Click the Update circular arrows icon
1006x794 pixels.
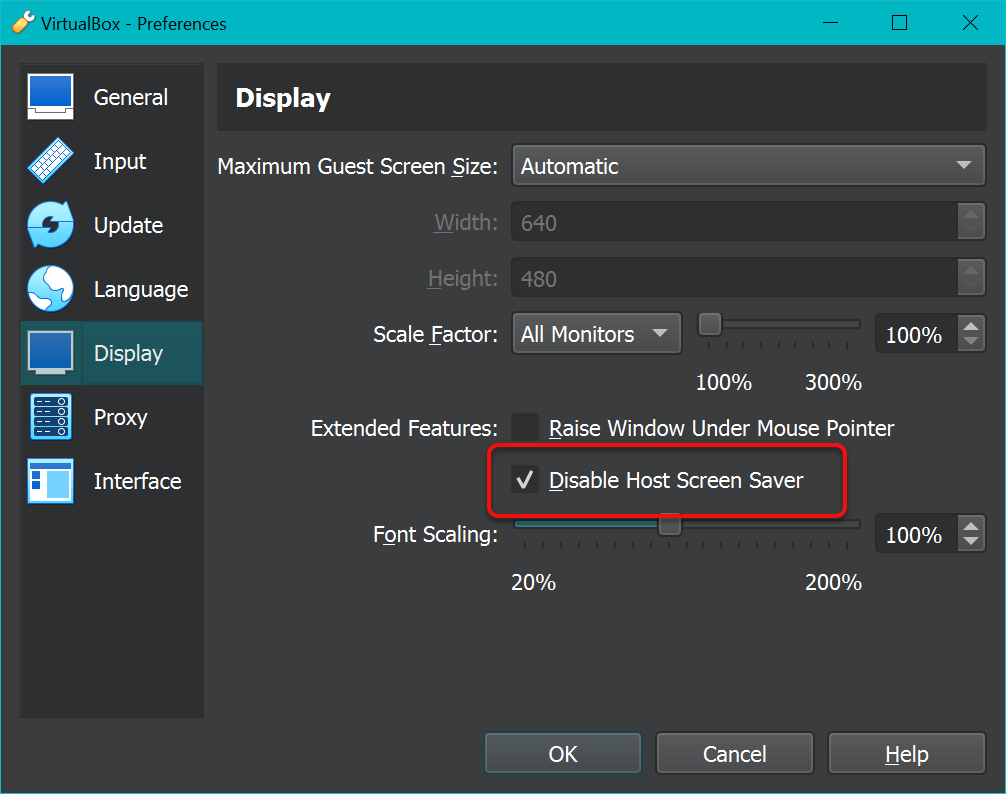click(51, 225)
